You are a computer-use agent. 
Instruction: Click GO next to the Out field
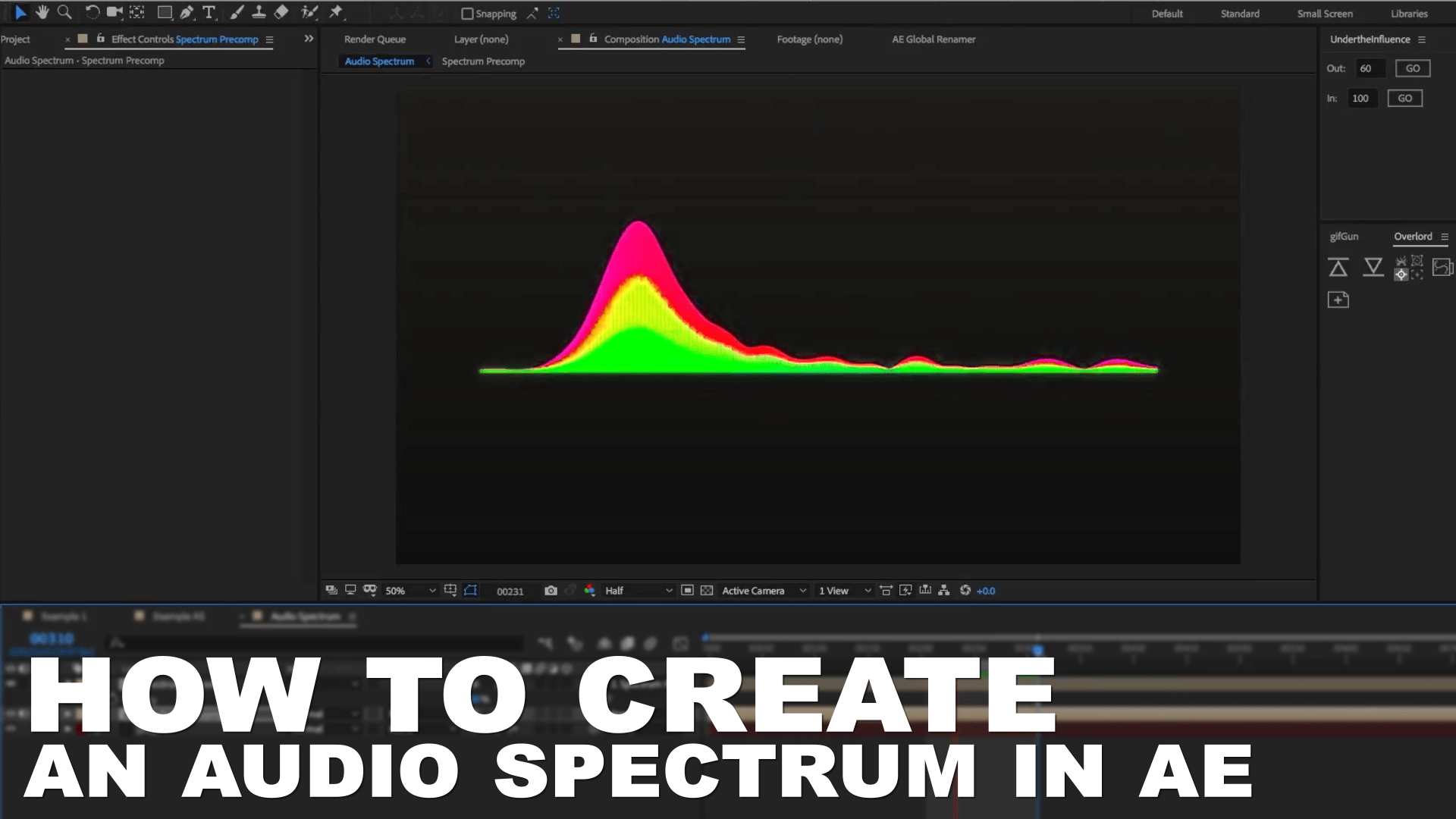1412,67
